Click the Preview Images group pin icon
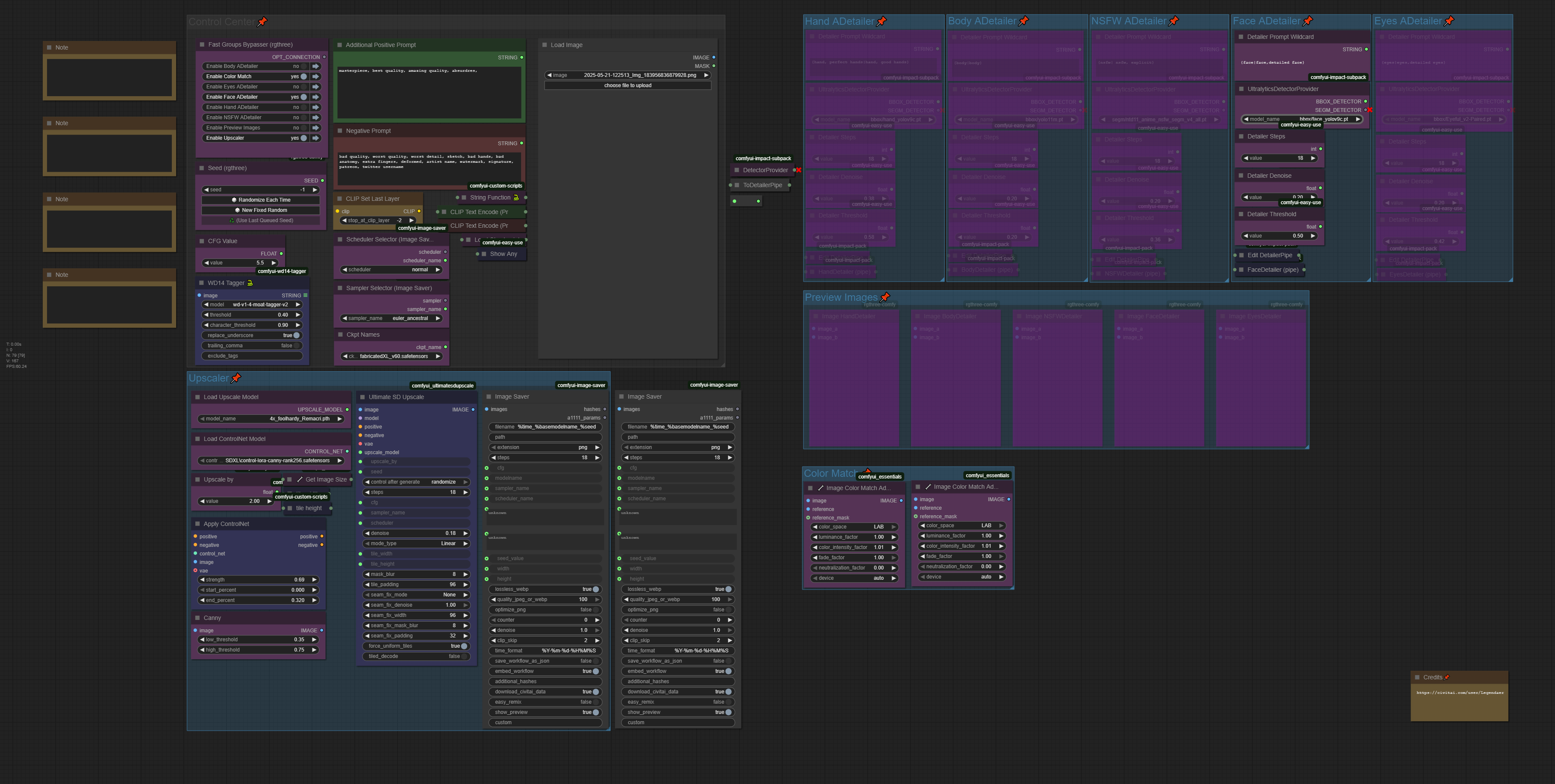 885,297
